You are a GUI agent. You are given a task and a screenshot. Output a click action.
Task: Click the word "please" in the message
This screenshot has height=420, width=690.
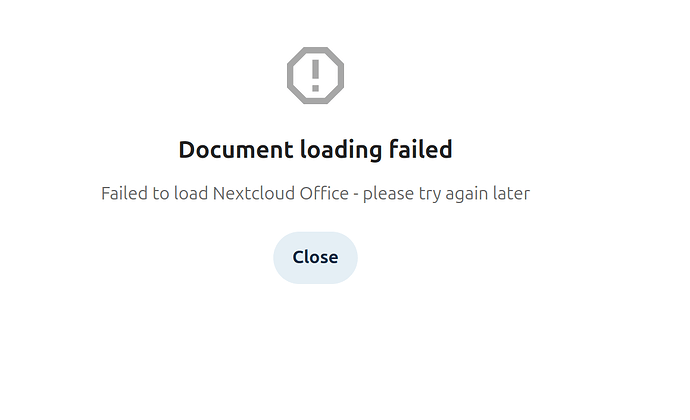tap(388, 195)
